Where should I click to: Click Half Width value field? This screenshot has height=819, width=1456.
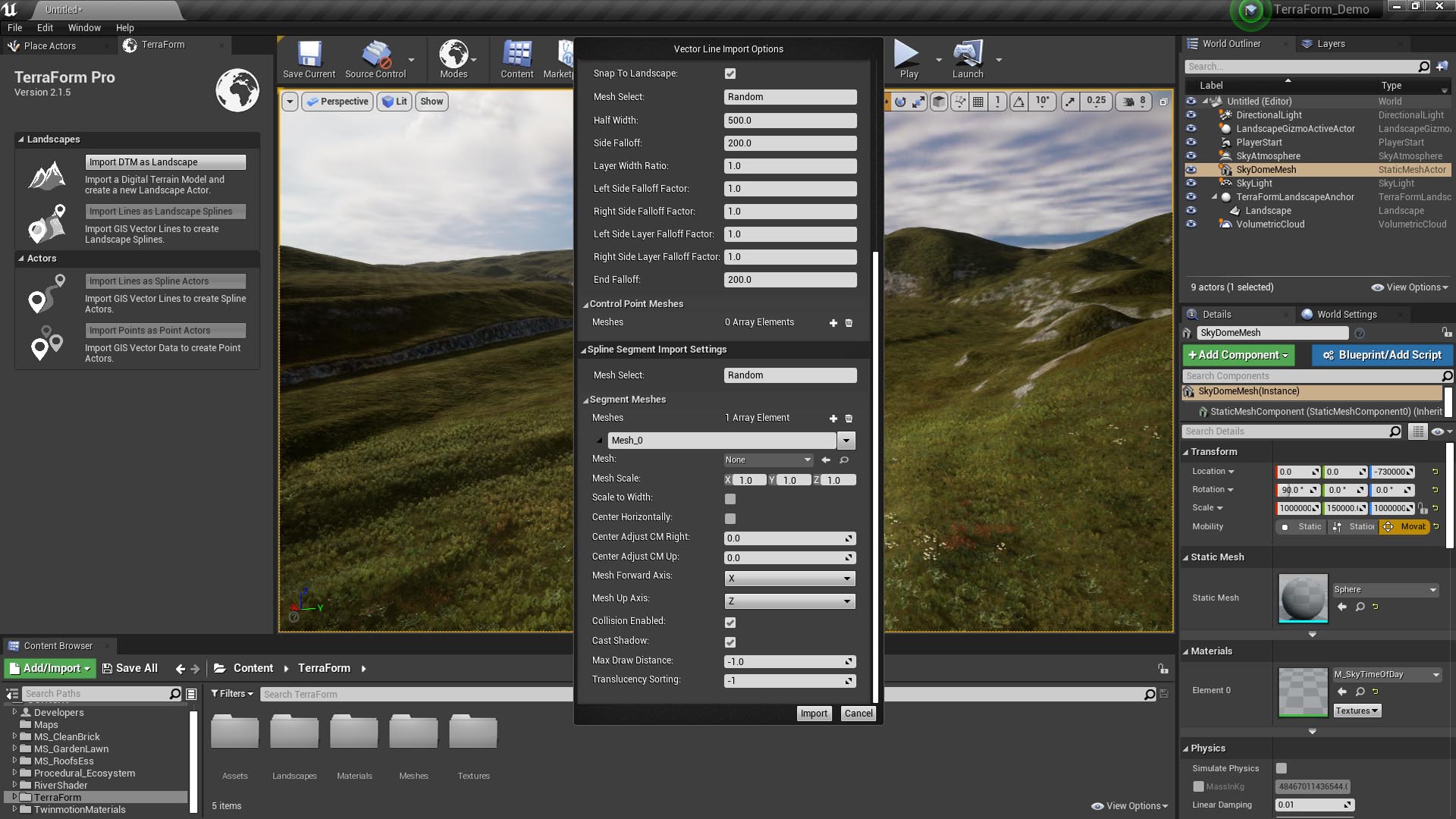[790, 121]
